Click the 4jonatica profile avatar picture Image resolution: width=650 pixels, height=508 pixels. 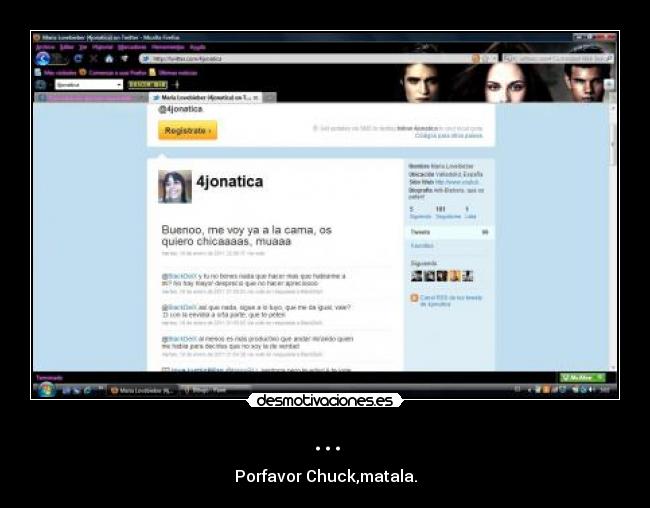click(175, 187)
